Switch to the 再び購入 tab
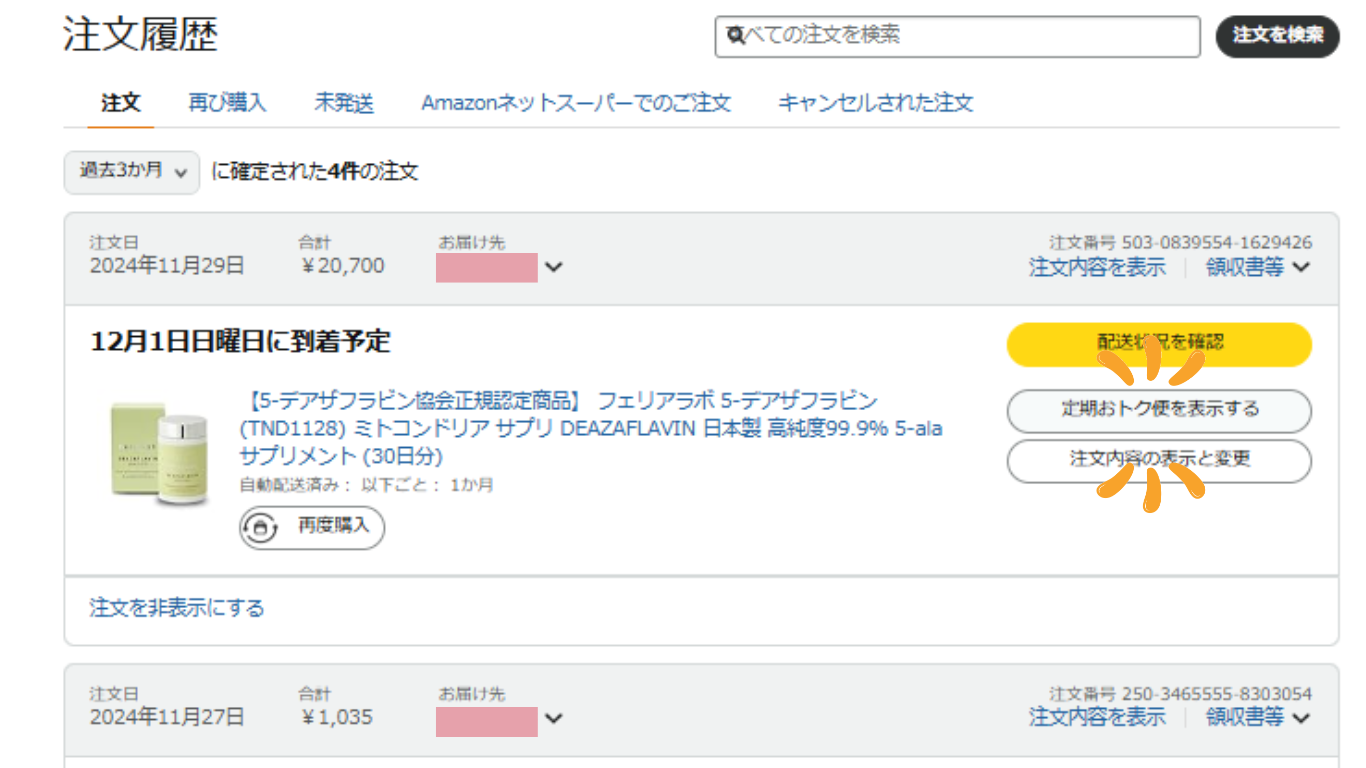The image size is (1366, 768). pyautogui.click(x=227, y=103)
